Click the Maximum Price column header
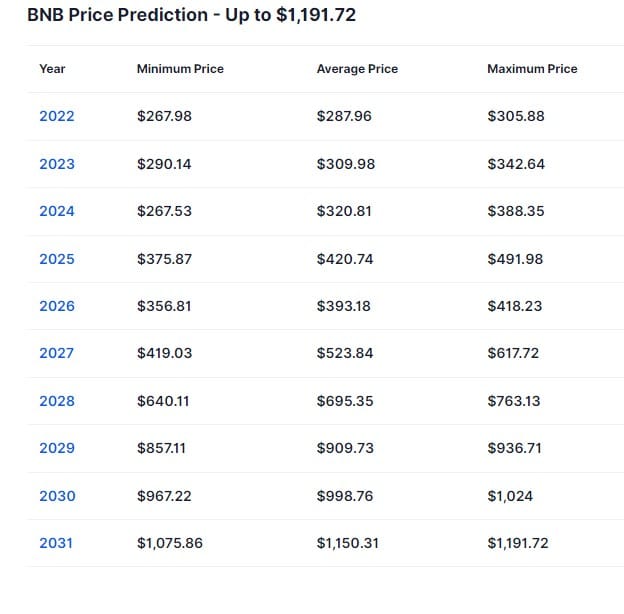The width and height of the screenshot is (624, 614). (x=532, y=69)
